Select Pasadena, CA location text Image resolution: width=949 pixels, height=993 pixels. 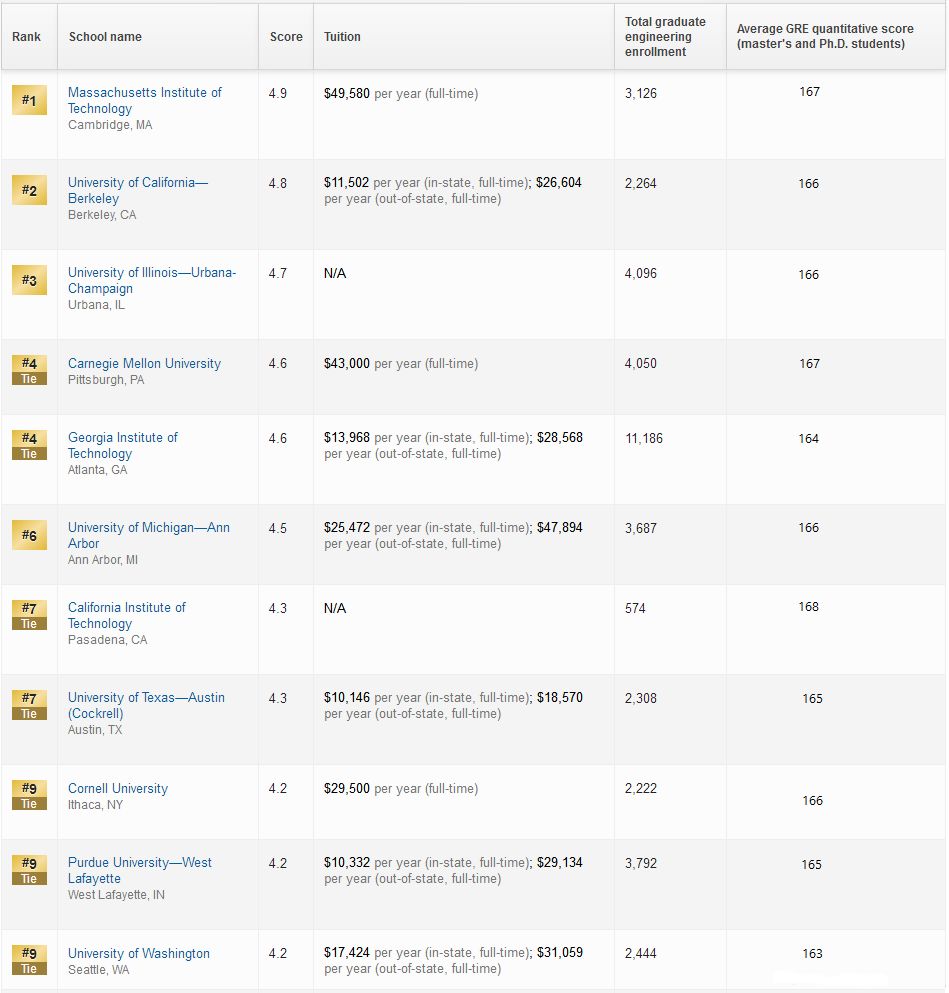tap(108, 640)
